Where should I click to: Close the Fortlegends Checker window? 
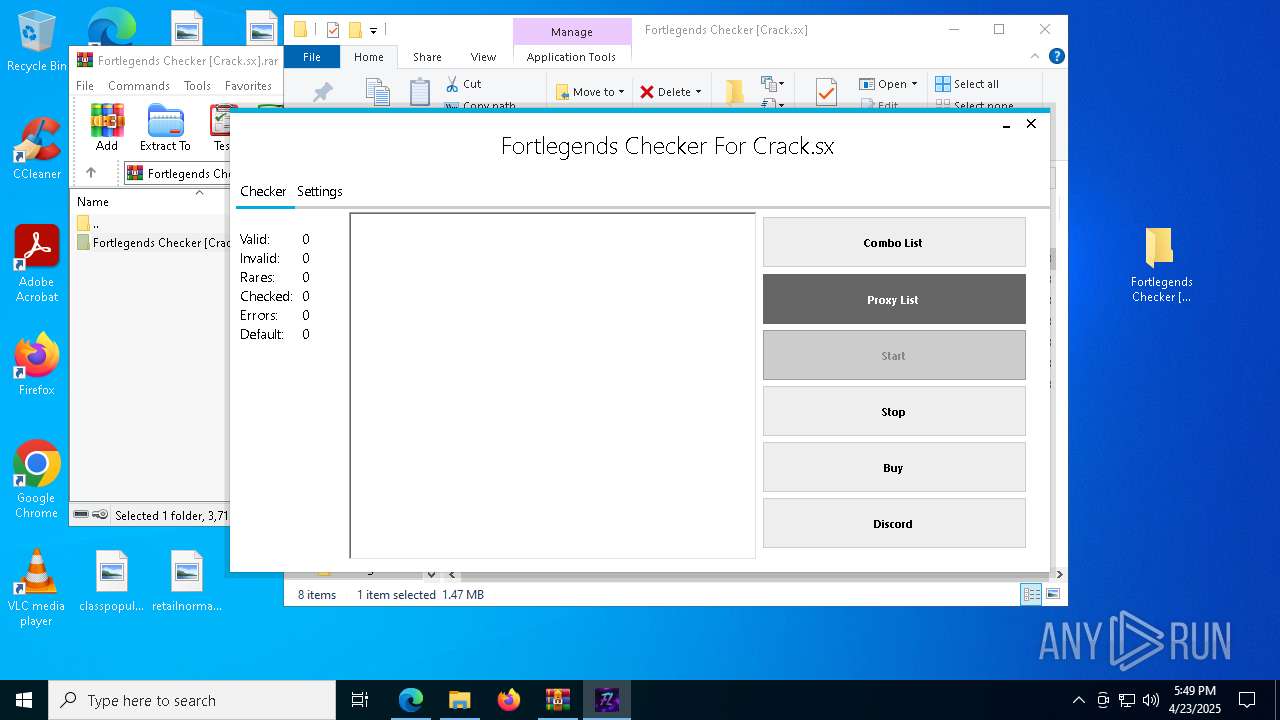[1031, 124]
